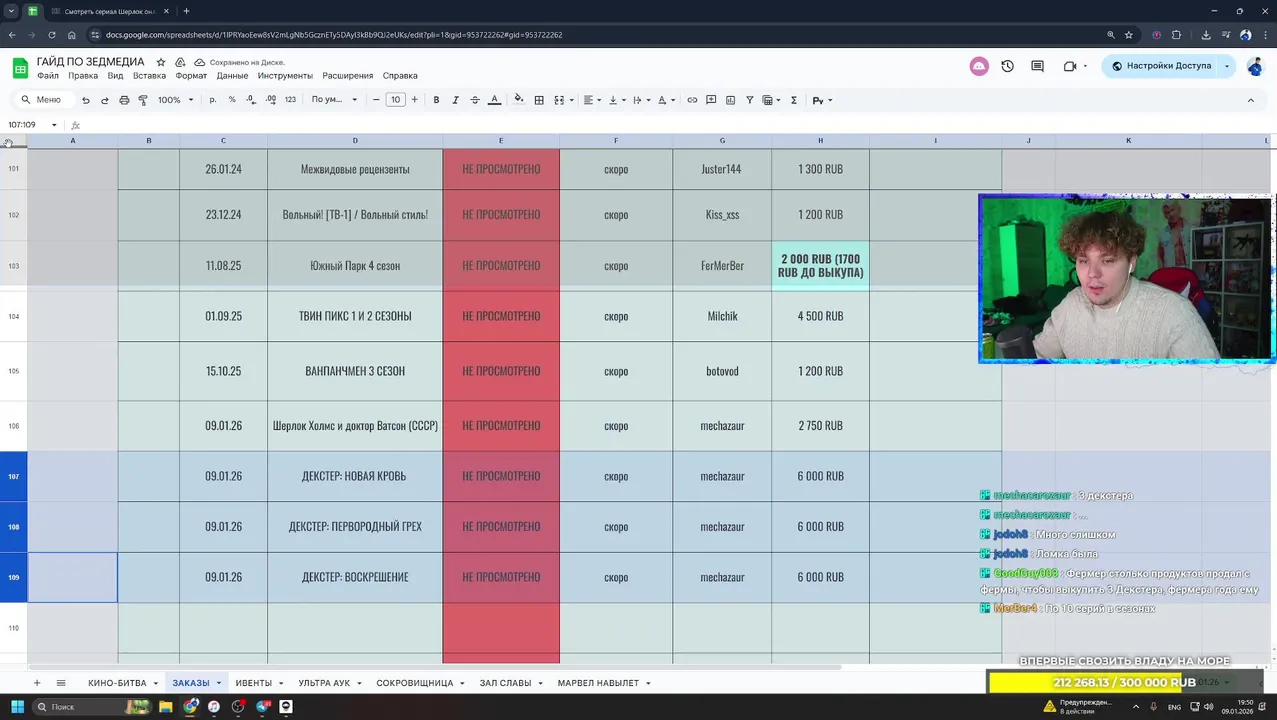1277x720 pixels.
Task: Star the ГАЙД ПО ЗЕДМЕДИА document
Action: (160, 62)
